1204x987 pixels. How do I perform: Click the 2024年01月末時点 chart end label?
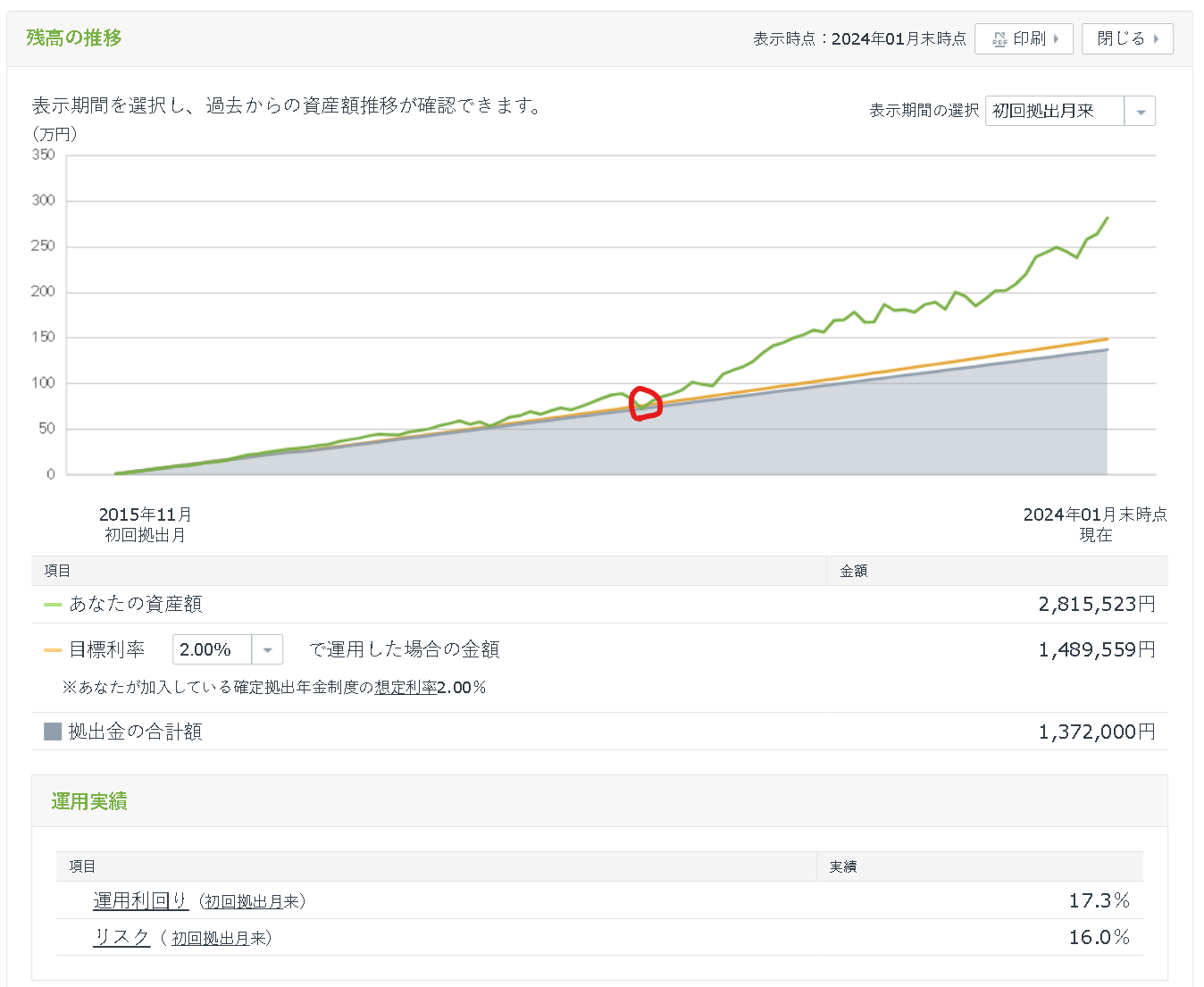point(1095,514)
